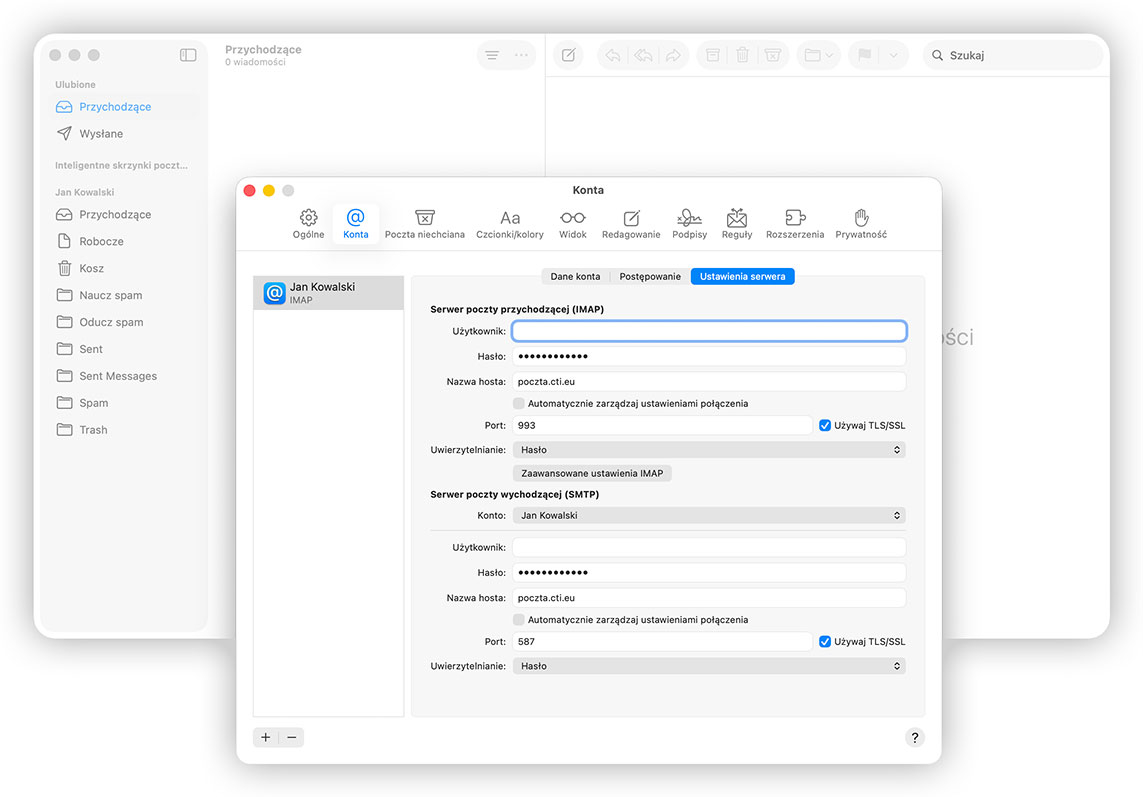Open Poczta niechciana settings
The height and width of the screenshot is (797, 1143).
click(424, 222)
